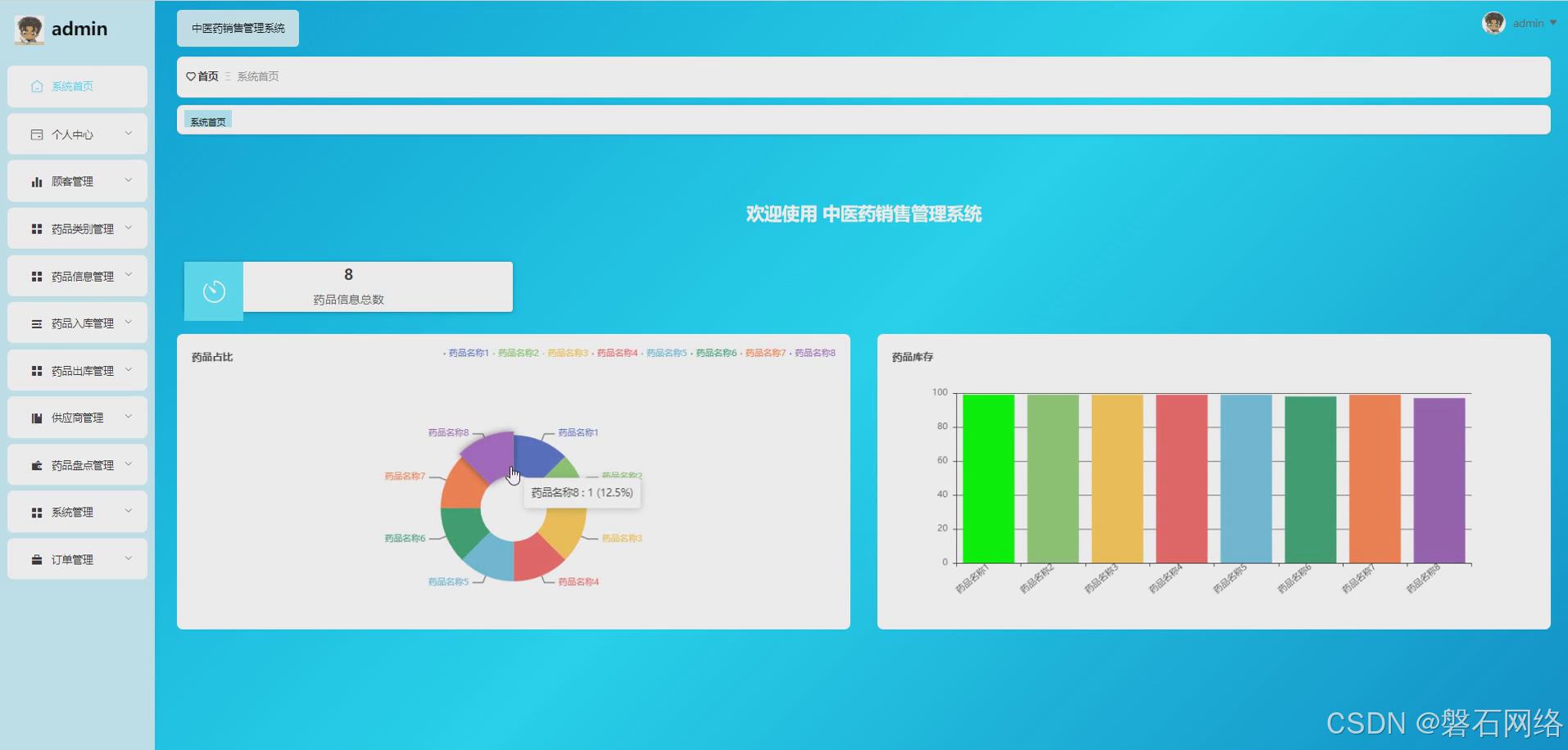Image resolution: width=1568 pixels, height=750 pixels.
Task: Open the 药品信息管理 menu item
Action: [77, 276]
